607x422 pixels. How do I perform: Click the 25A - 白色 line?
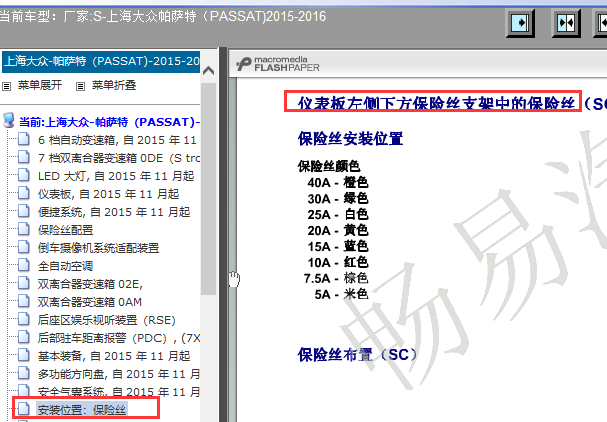point(338,214)
